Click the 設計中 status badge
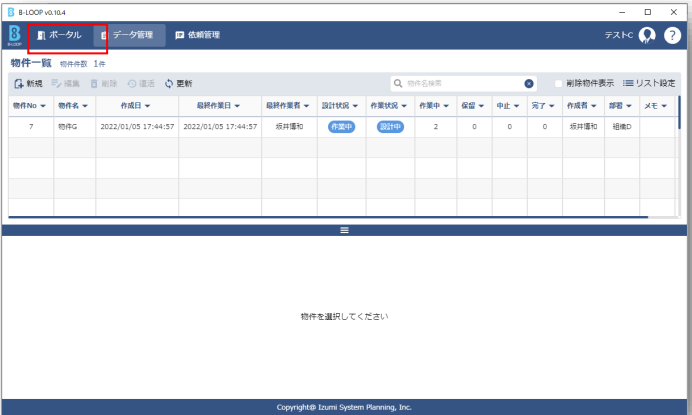 point(389,127)
